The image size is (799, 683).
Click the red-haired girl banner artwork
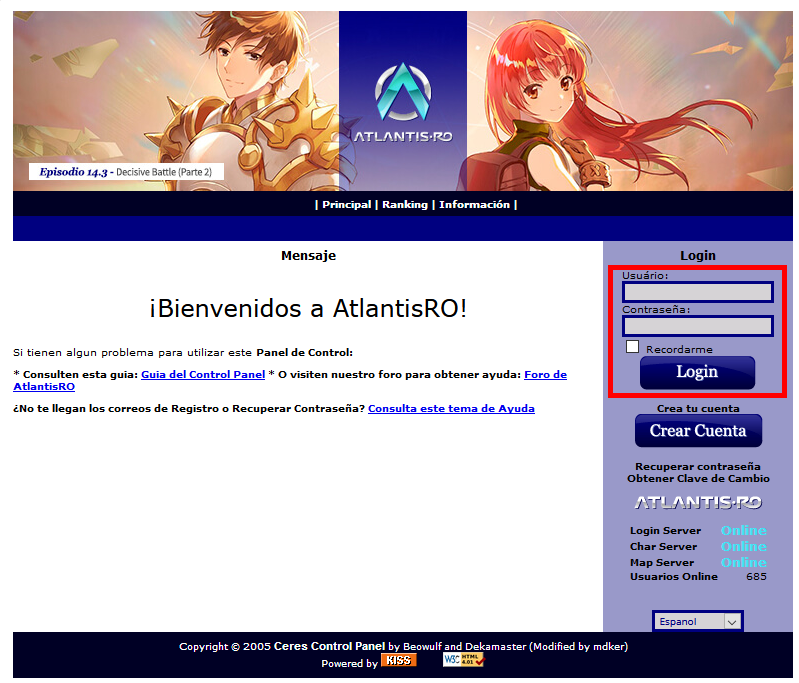[x=629, y=101]
